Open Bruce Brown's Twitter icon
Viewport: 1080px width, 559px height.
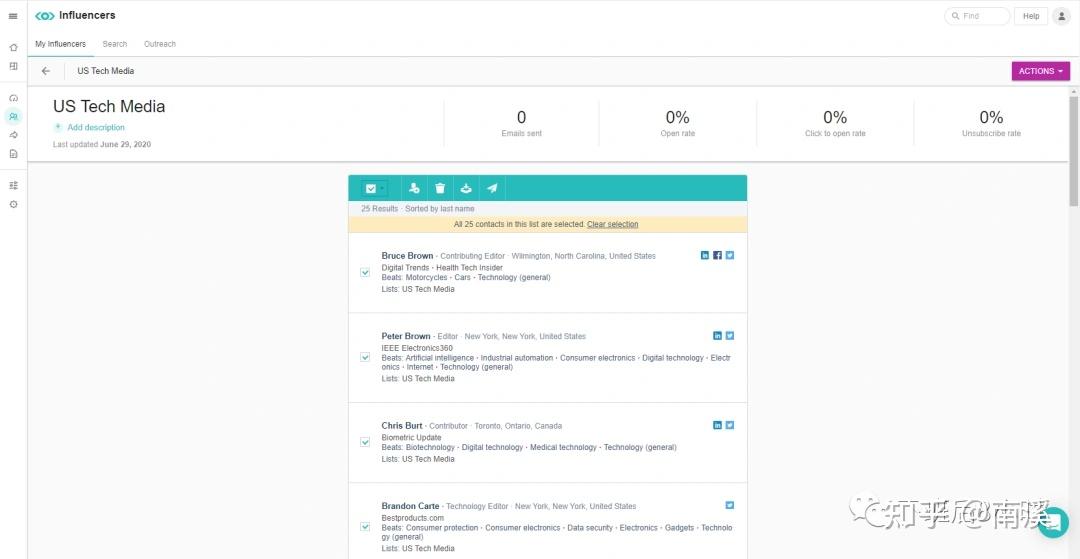pos(729,255)
